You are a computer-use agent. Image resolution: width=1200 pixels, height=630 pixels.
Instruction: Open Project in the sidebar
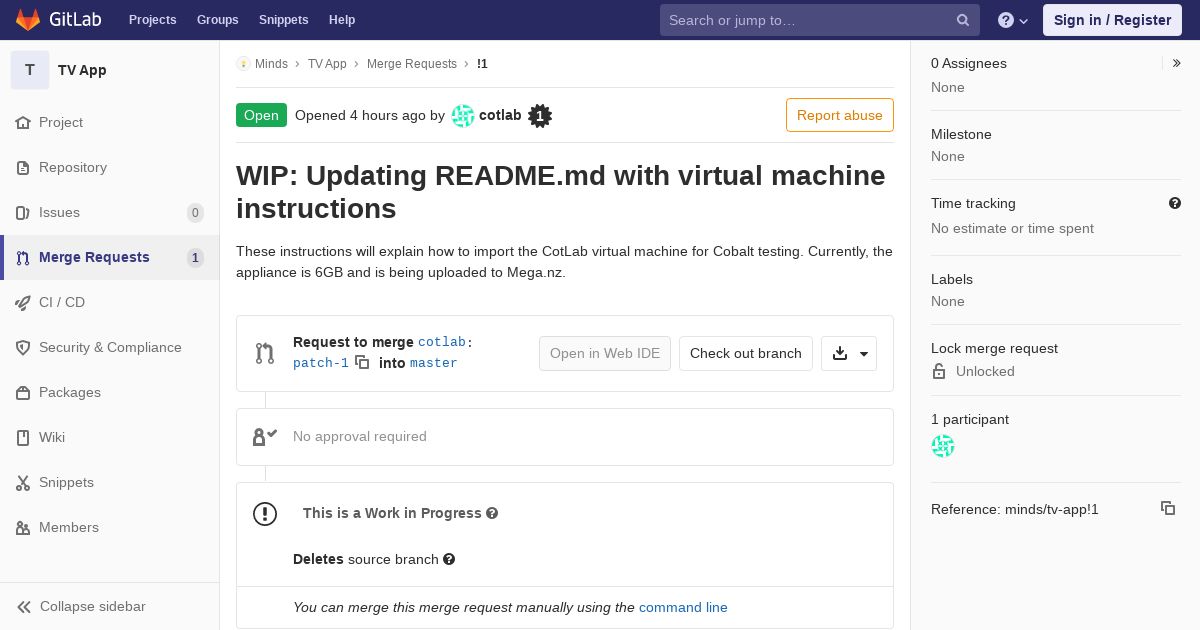tap(110, 122)
